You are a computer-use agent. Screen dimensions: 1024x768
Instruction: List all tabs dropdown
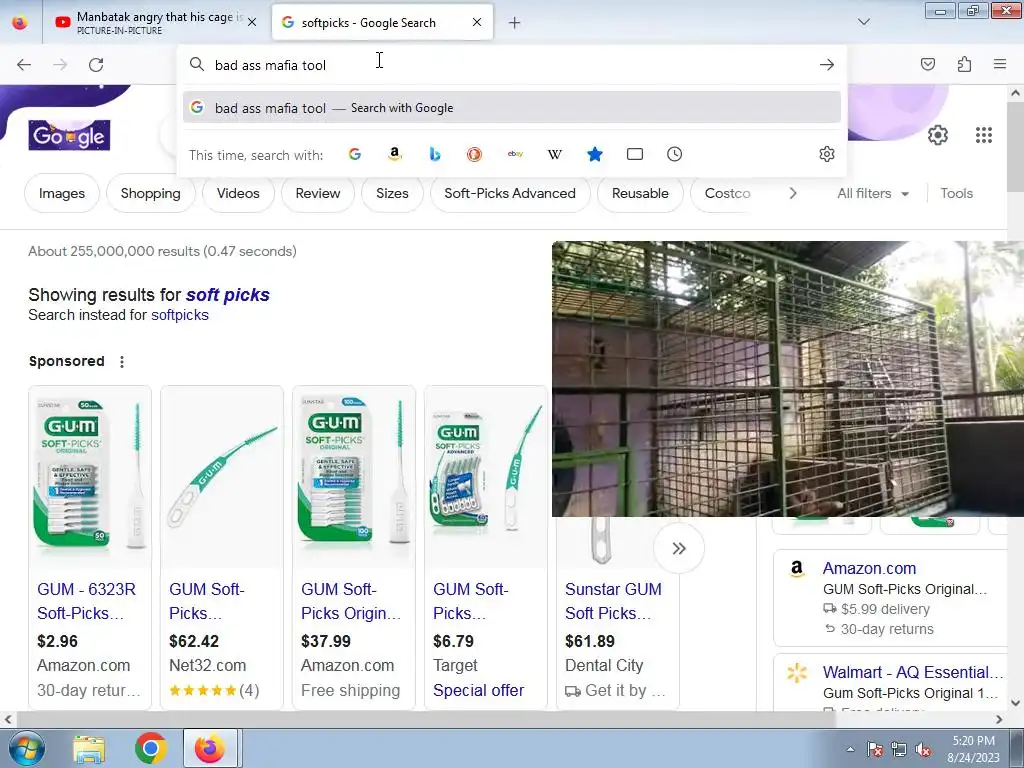[864, 22]
